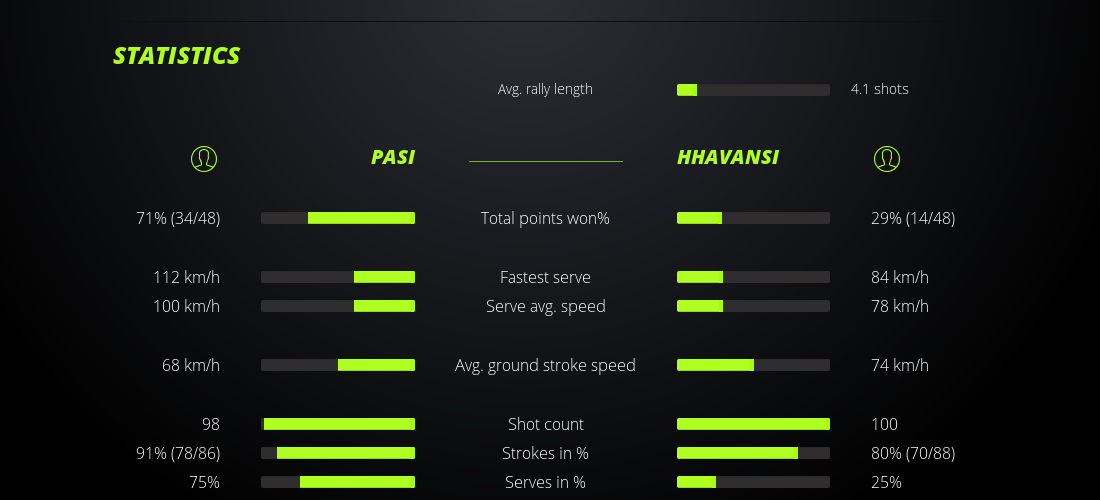Screen dimensions: 1100x500
Task: Click the STATISTICS heading
Action: coord(177,56)
